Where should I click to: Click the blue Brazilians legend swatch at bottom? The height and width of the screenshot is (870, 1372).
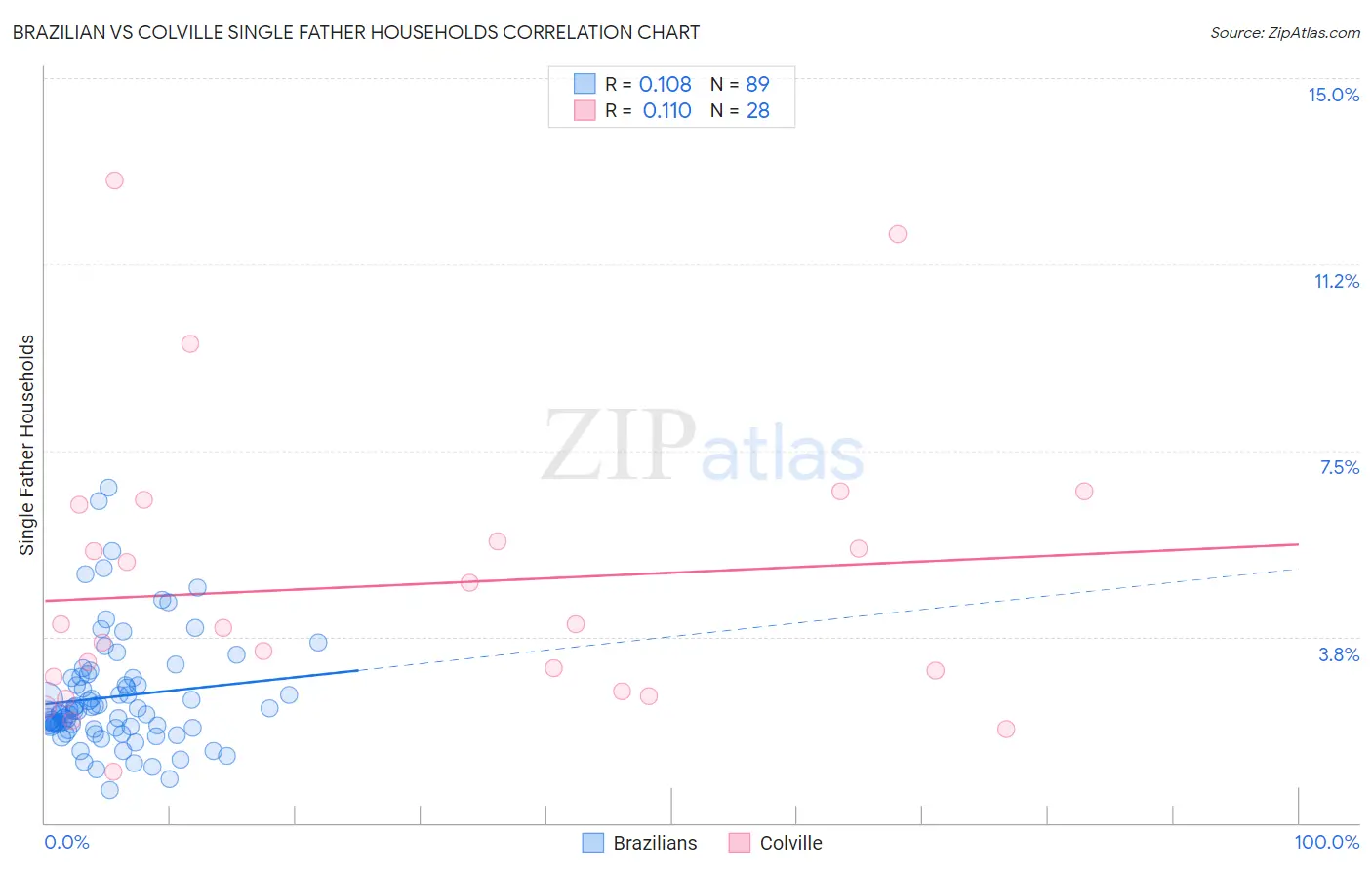pos(592,843)
